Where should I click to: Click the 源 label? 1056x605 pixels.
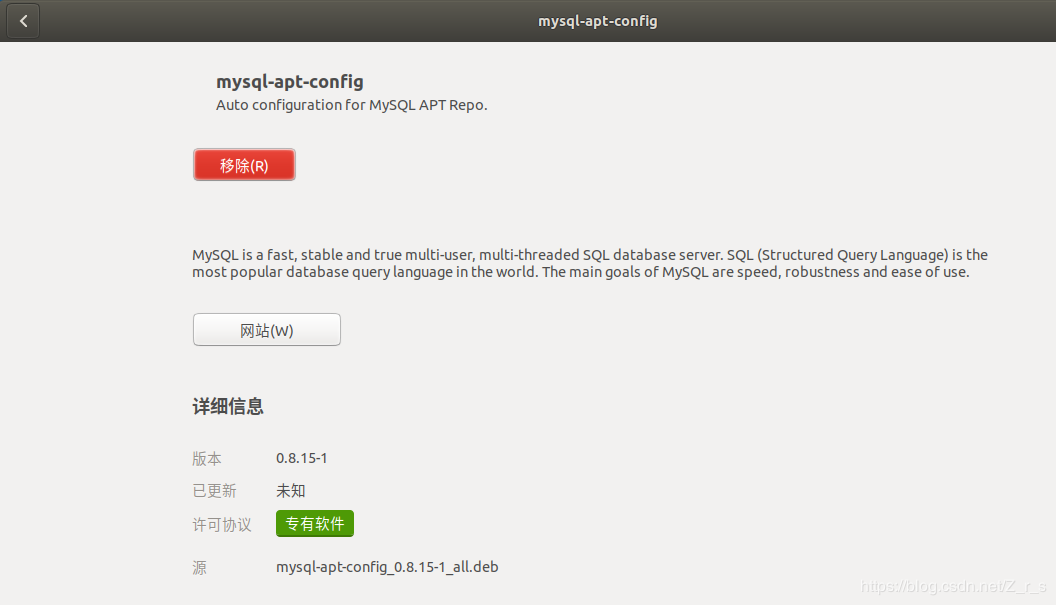[x=199, y=568]
